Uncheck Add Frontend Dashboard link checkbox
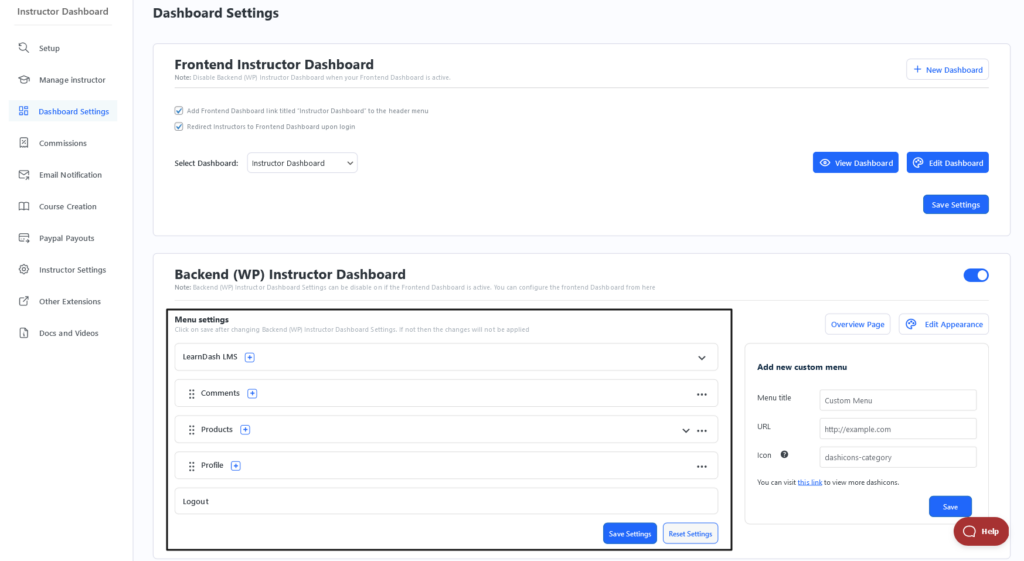The image size is (1024, 561). pos(178,110)
